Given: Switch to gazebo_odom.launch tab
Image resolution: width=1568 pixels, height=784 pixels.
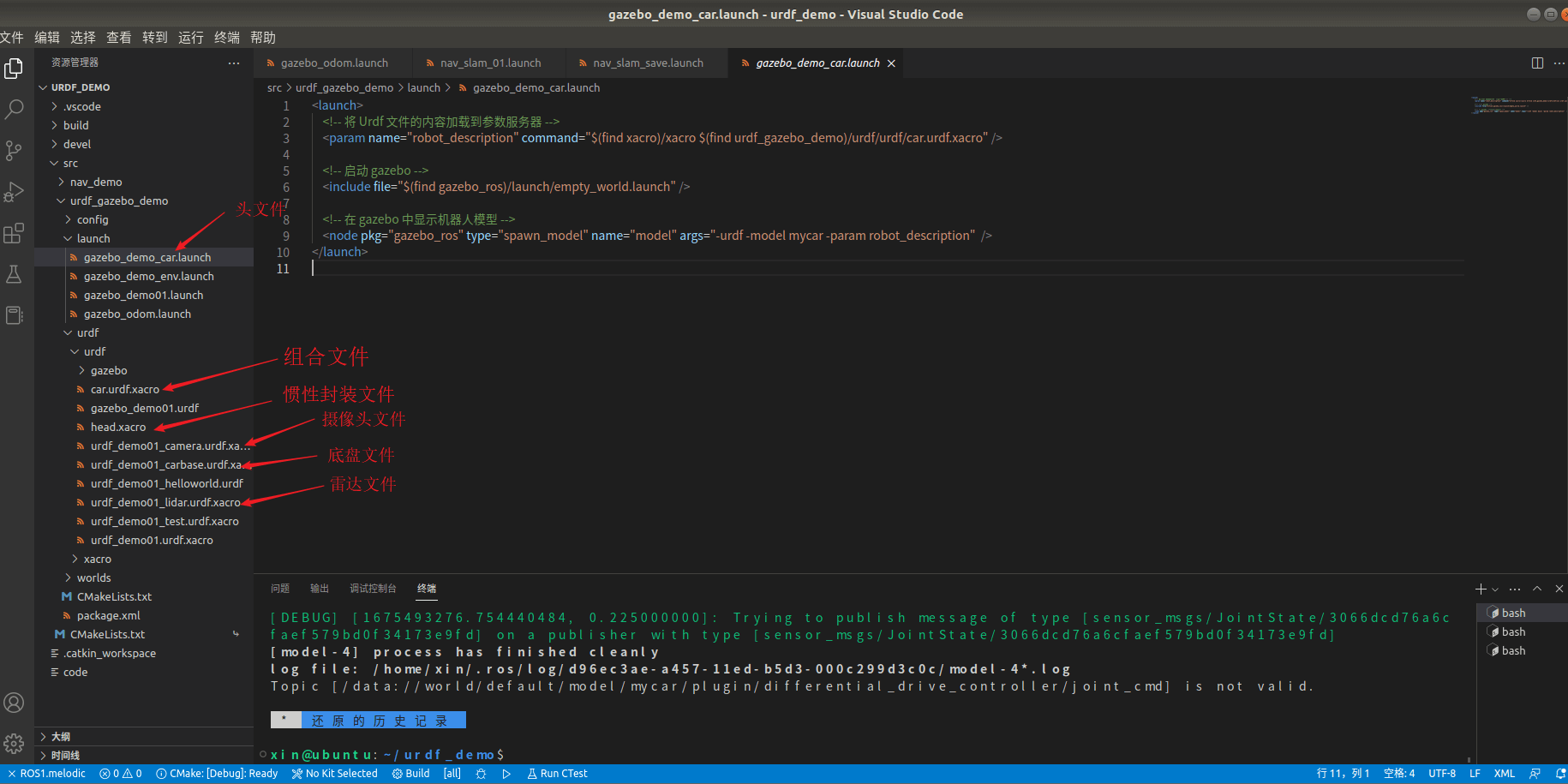Looking at the screenshot, I should click(x=332, y=63).
